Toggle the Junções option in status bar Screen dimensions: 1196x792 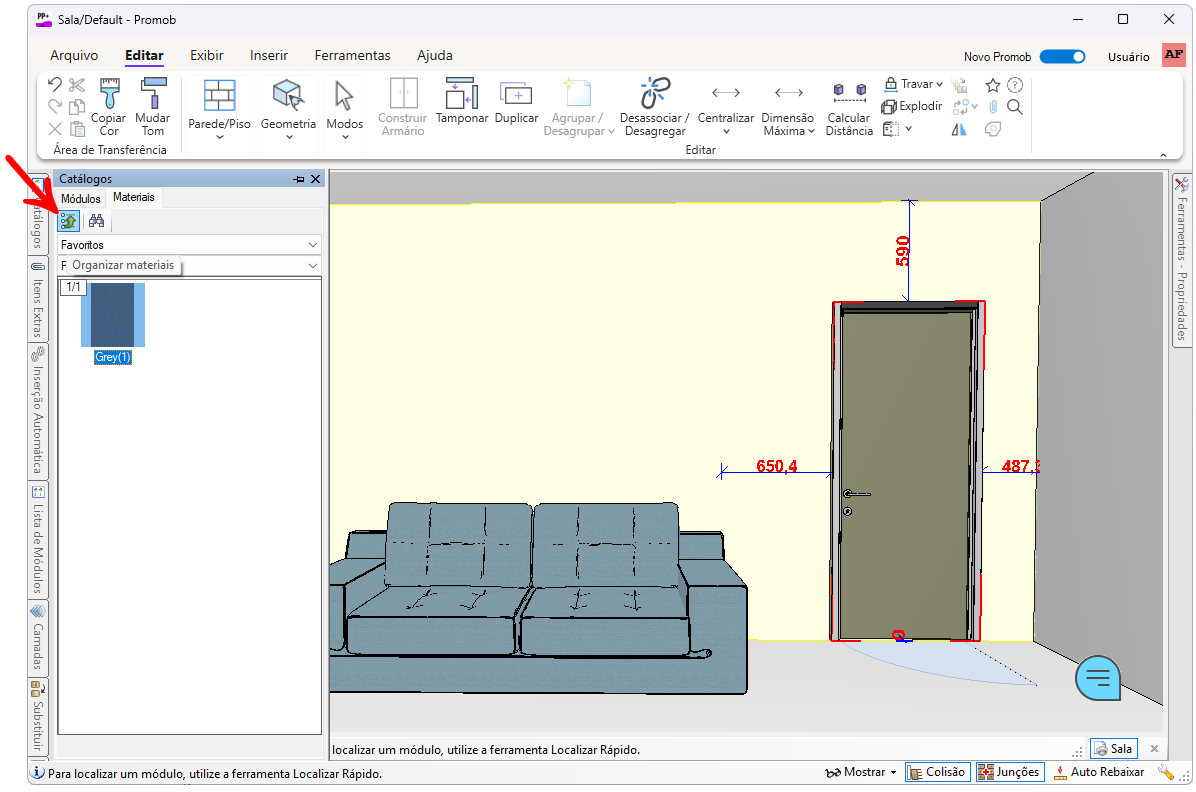point(1010,772)
